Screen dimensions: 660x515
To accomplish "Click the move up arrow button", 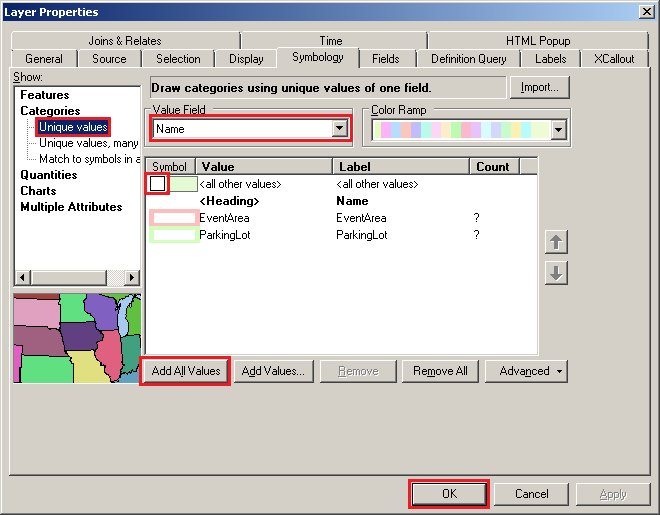I will pyautogui.click(x=557, y=242).
